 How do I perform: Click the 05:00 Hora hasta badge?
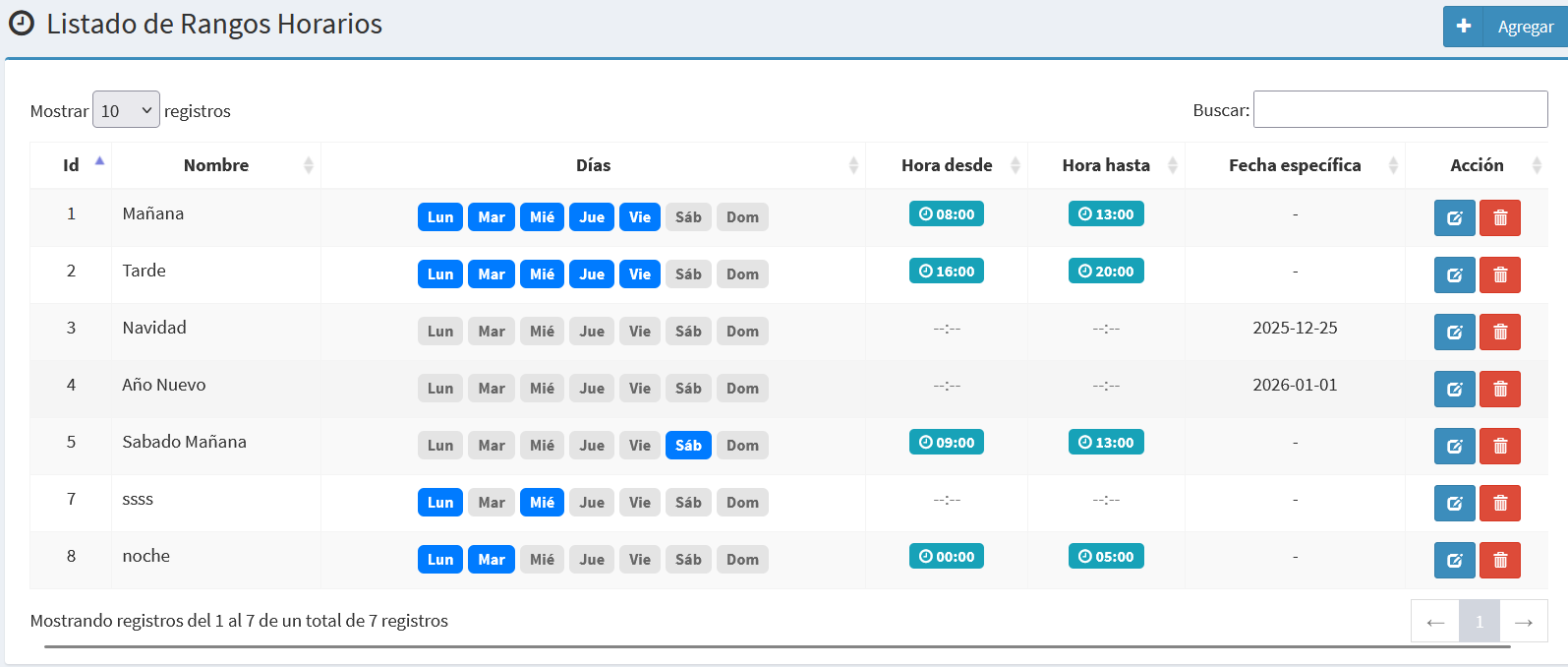tap(1106, 556)
